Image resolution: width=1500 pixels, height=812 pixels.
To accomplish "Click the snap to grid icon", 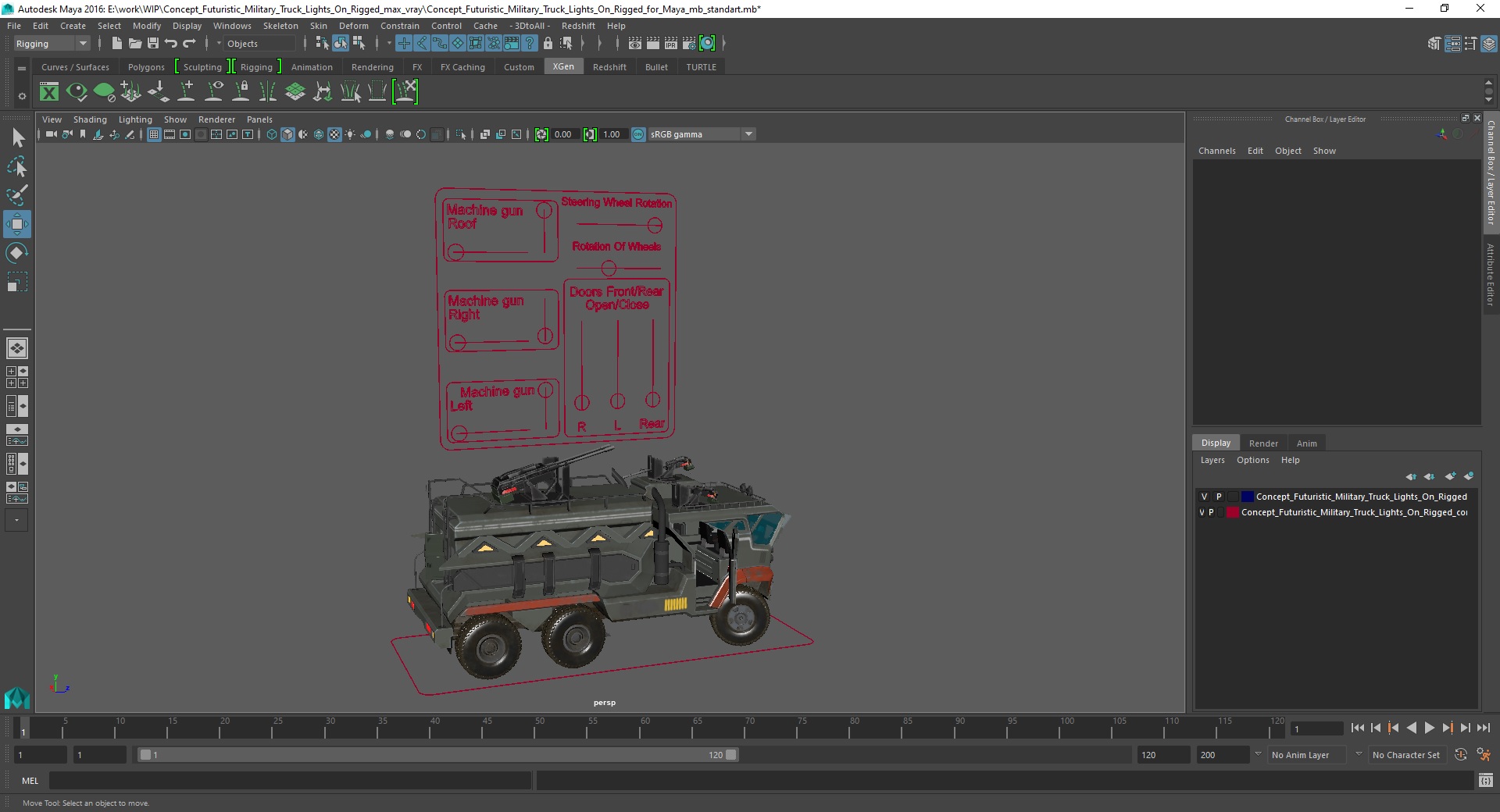I will coord(404,44).
